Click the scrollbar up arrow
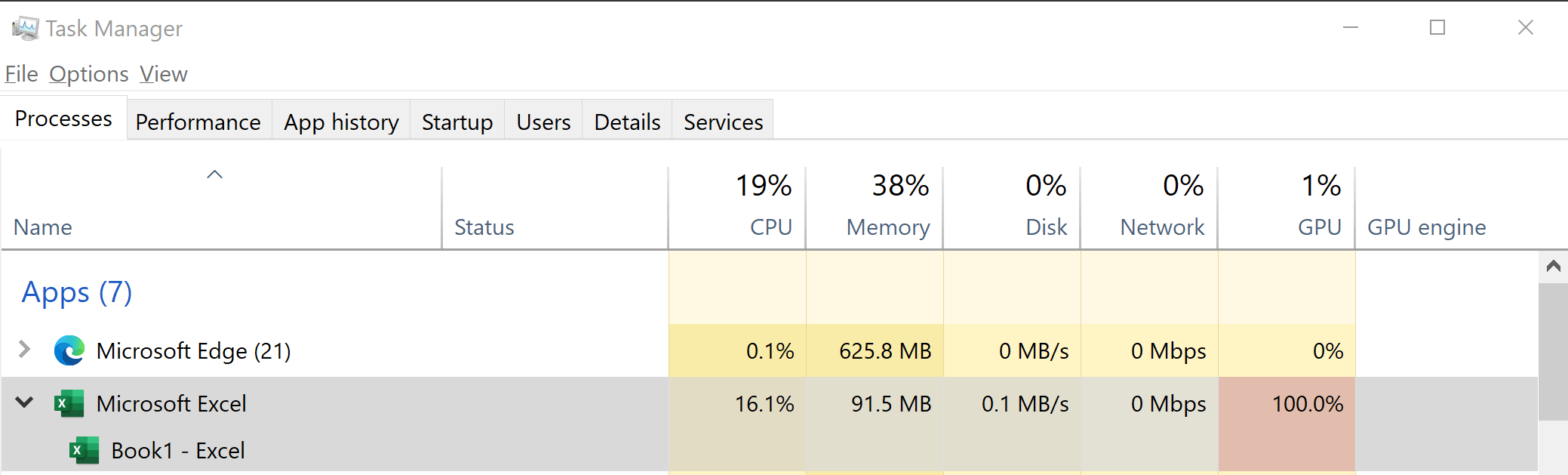 [x=1553, y=266]
